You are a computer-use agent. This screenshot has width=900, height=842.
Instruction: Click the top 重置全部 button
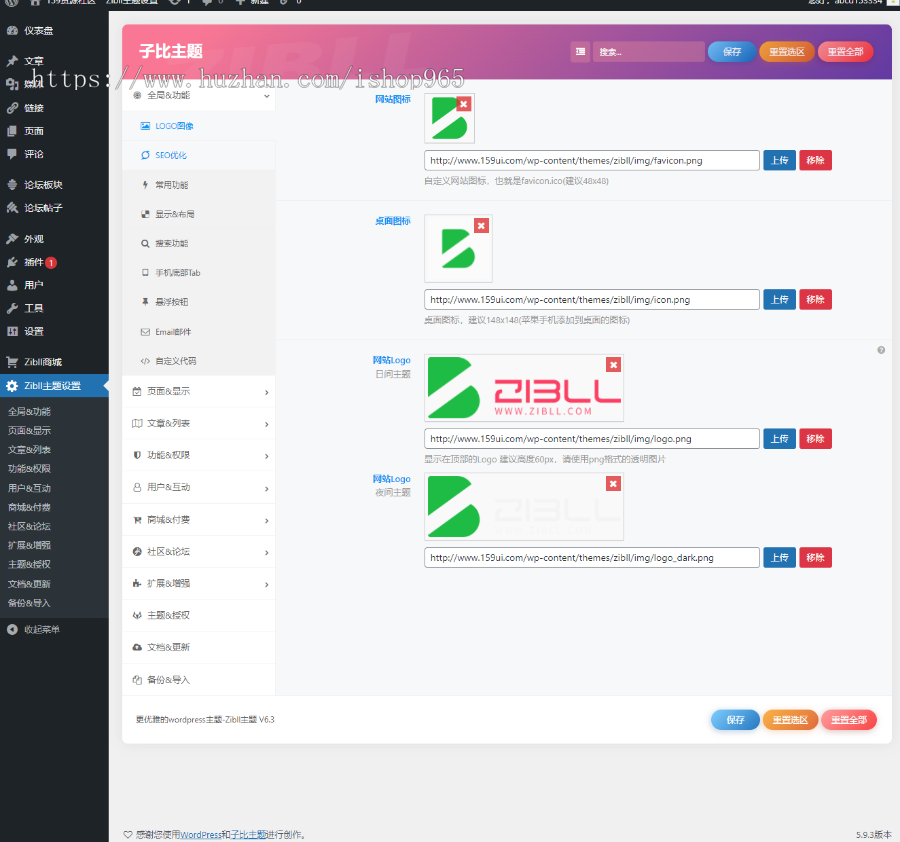[x=845, y=52]
